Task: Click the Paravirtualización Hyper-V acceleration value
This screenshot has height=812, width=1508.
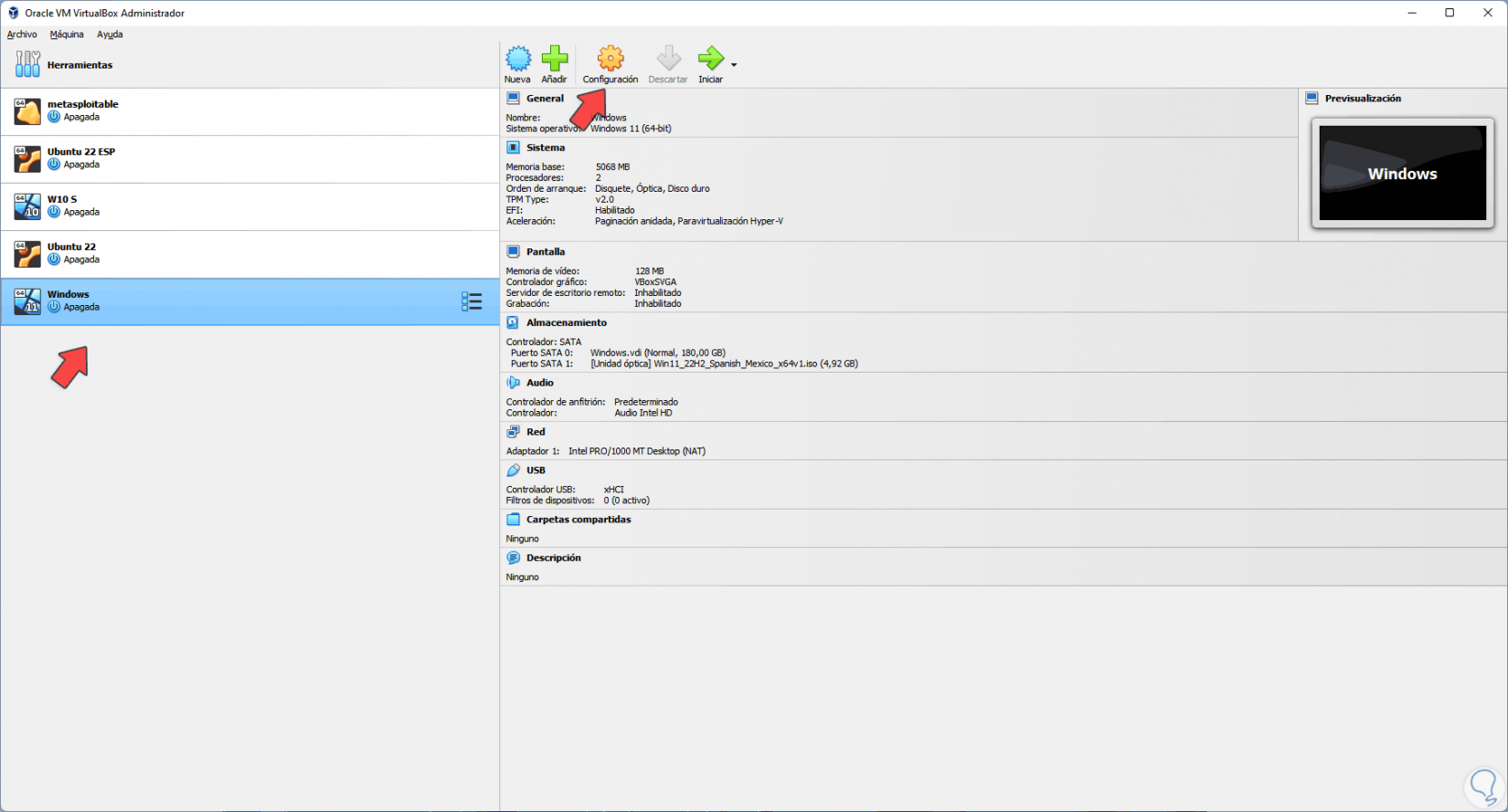Action: coord(730,221)
